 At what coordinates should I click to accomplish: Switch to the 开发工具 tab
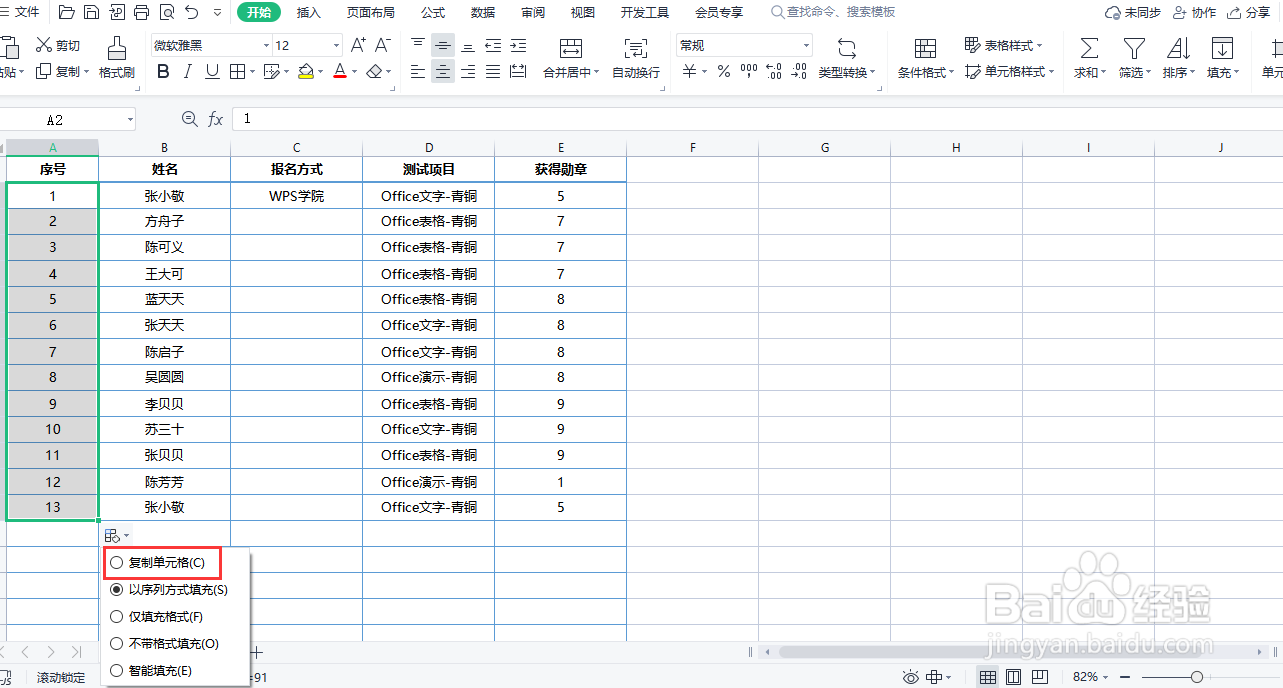[x=645, y=12]
